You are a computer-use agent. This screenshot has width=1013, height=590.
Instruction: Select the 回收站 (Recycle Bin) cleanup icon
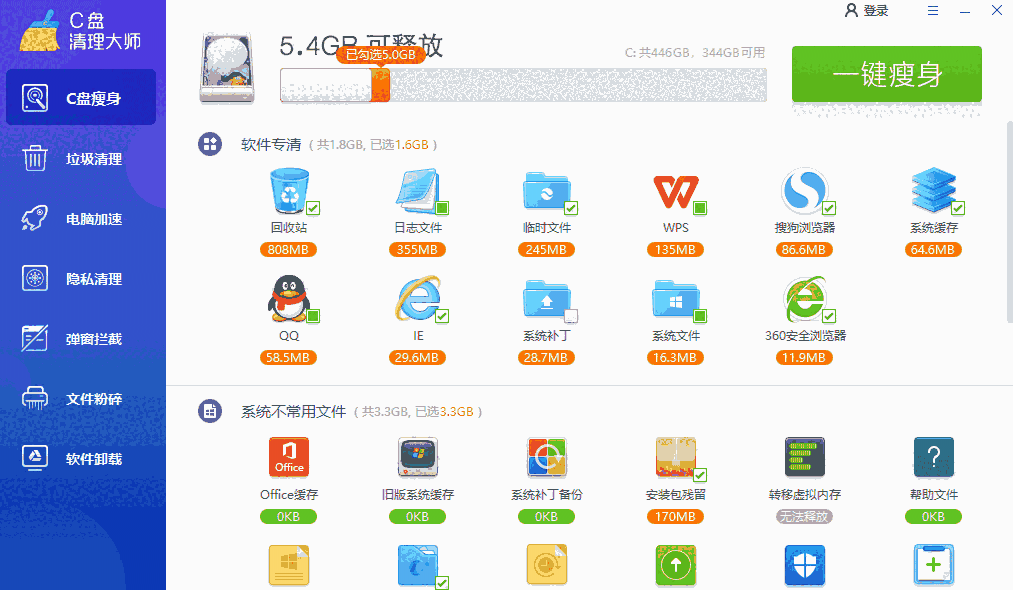click(x=288, y=195)
